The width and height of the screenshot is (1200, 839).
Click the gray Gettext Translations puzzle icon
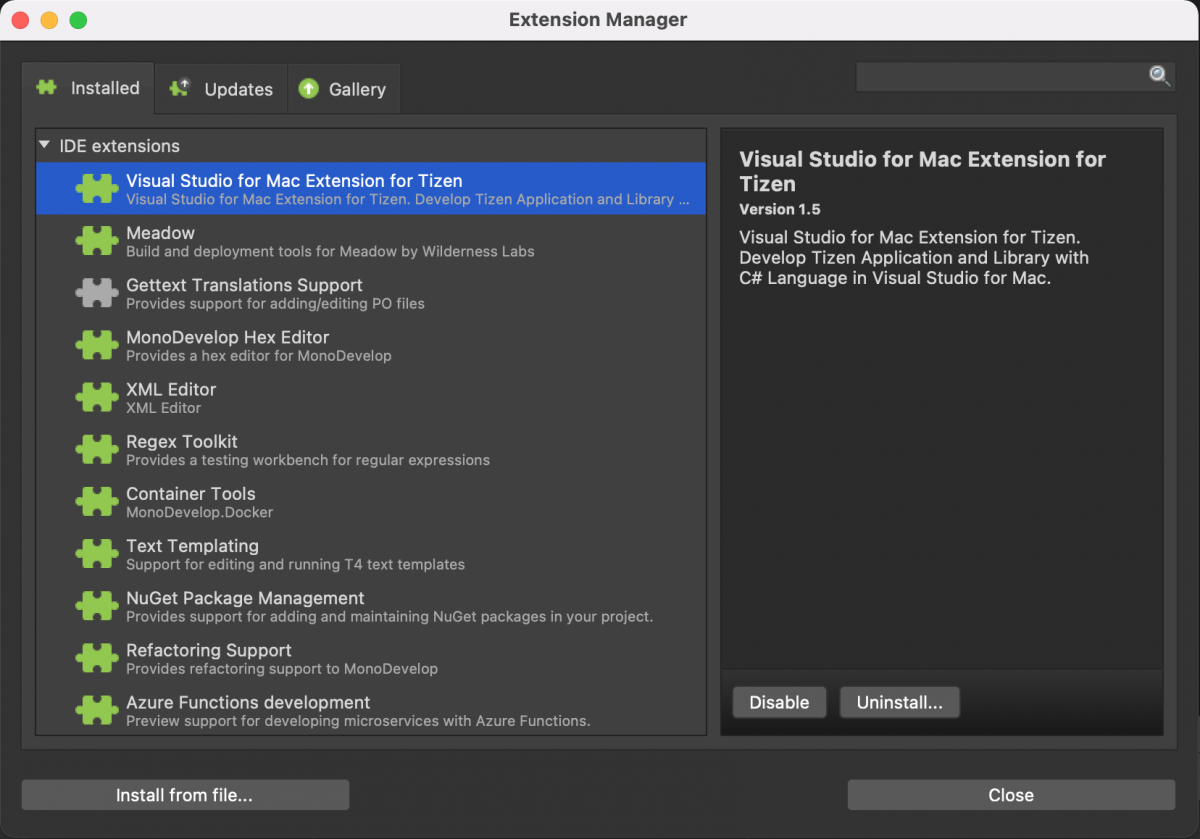pos(97,293)
